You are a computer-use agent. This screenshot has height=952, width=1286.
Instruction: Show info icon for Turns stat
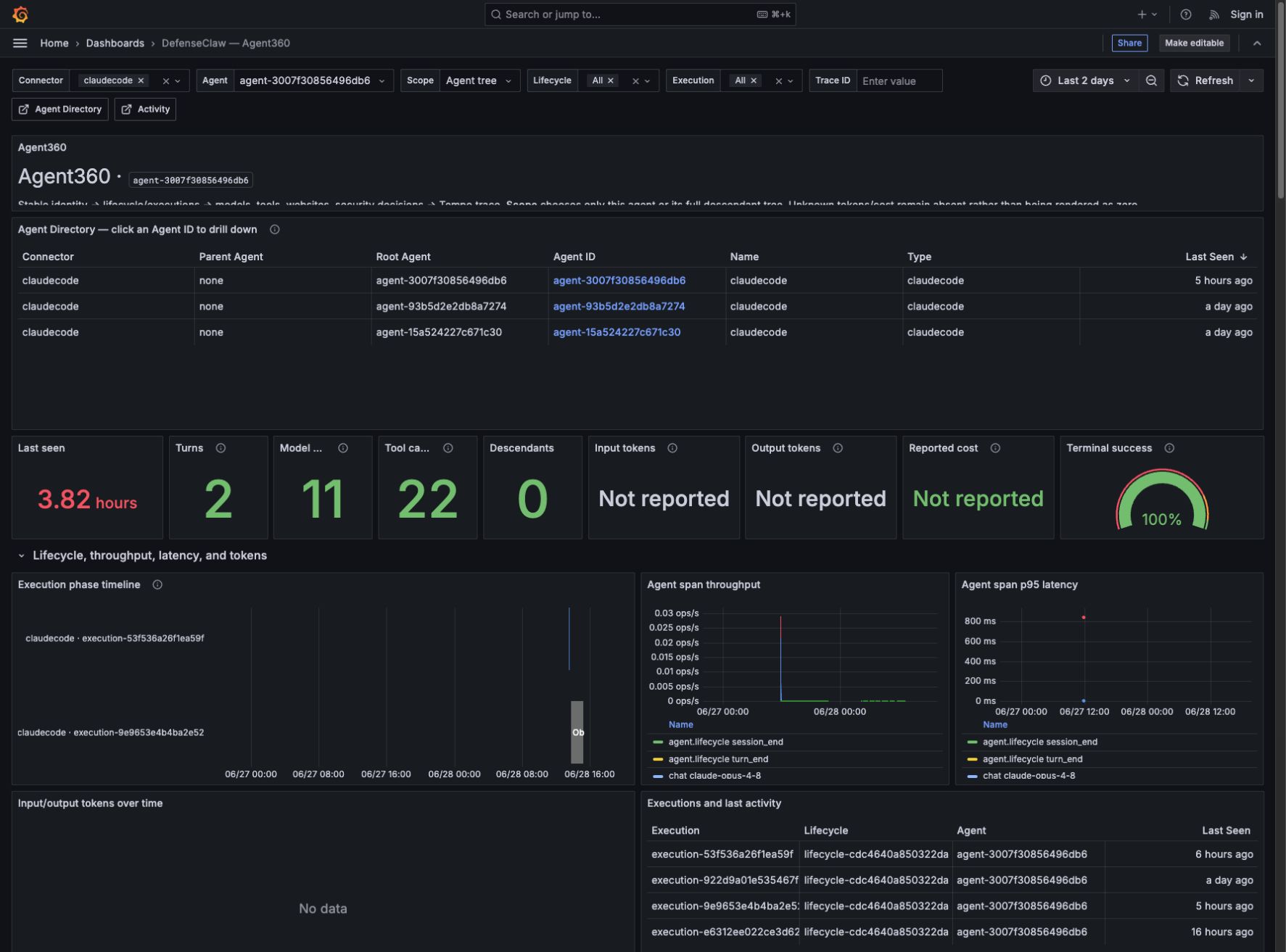[220, 448]
